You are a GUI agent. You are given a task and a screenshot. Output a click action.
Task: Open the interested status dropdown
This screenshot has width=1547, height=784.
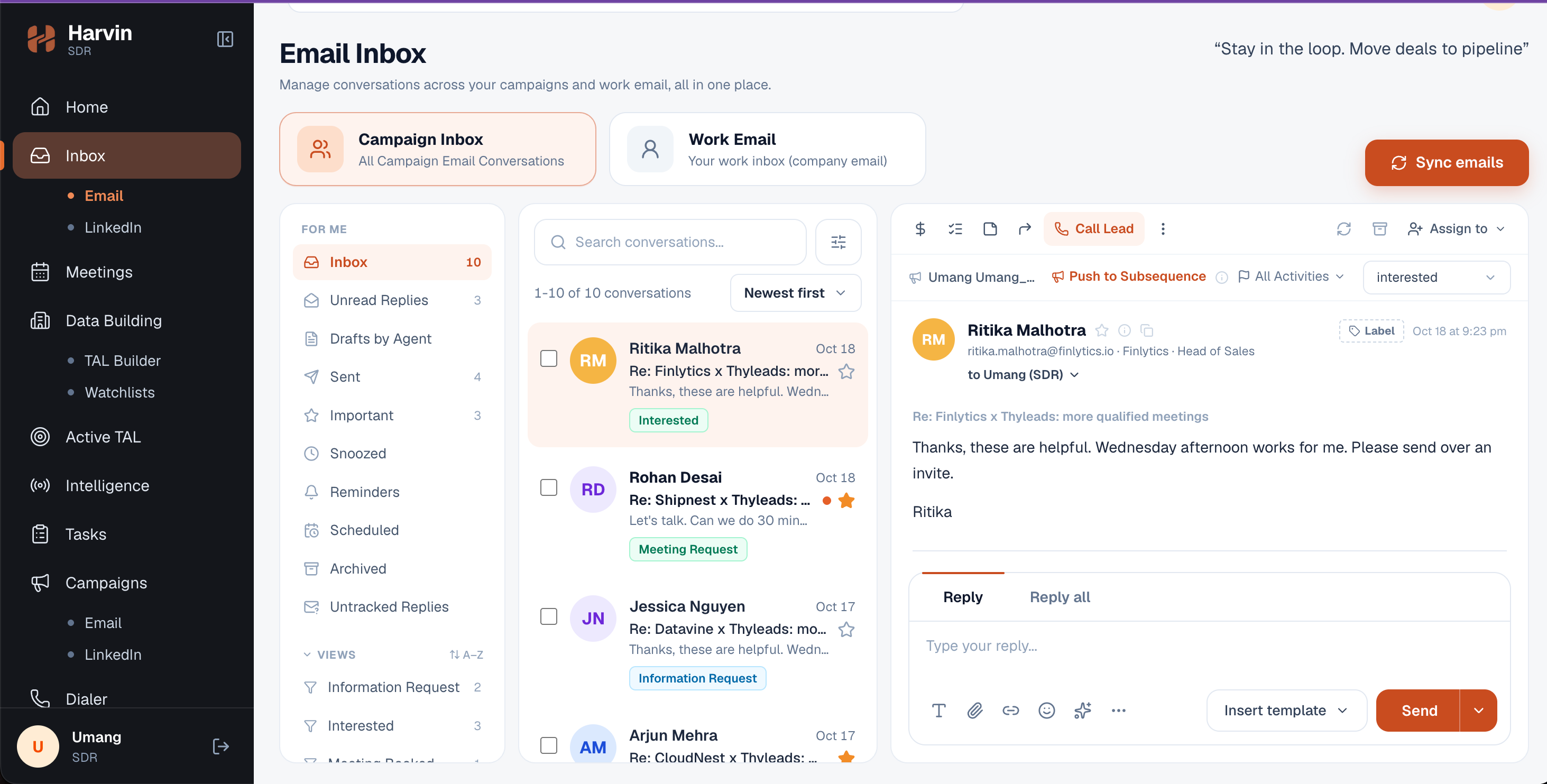(1436, 278)
